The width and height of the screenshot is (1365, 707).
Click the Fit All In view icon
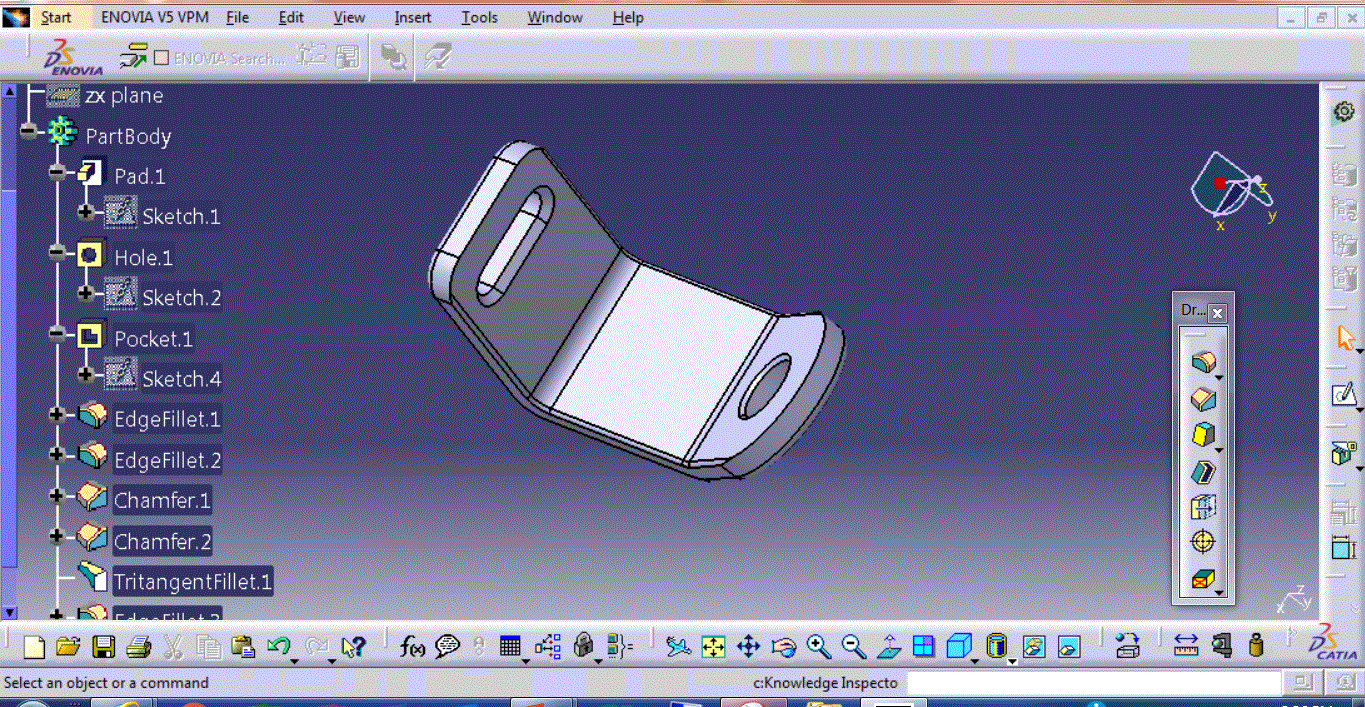coord(713,647)
